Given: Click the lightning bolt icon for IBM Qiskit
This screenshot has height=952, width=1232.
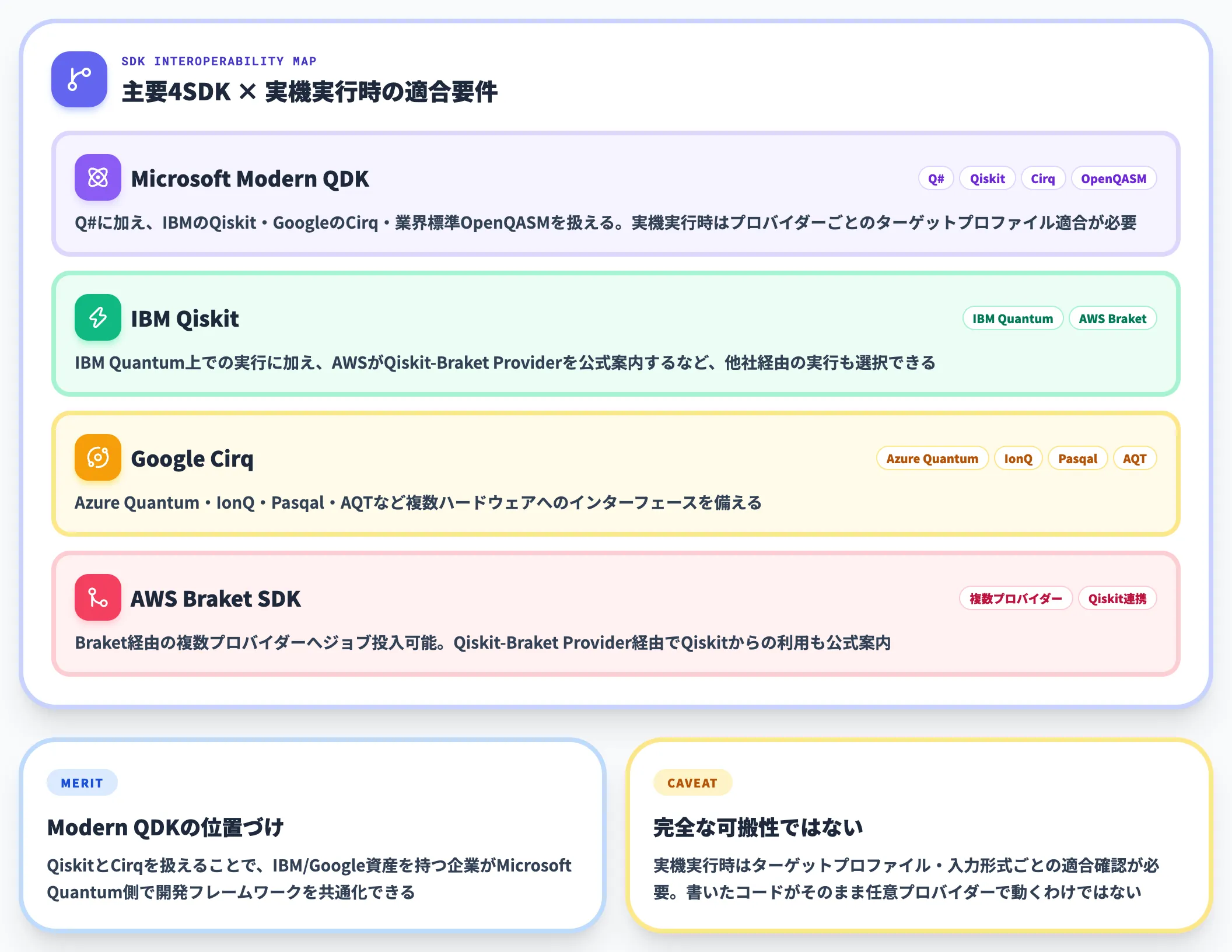Looking at the screenshot, I should click(x=98, y=317).
